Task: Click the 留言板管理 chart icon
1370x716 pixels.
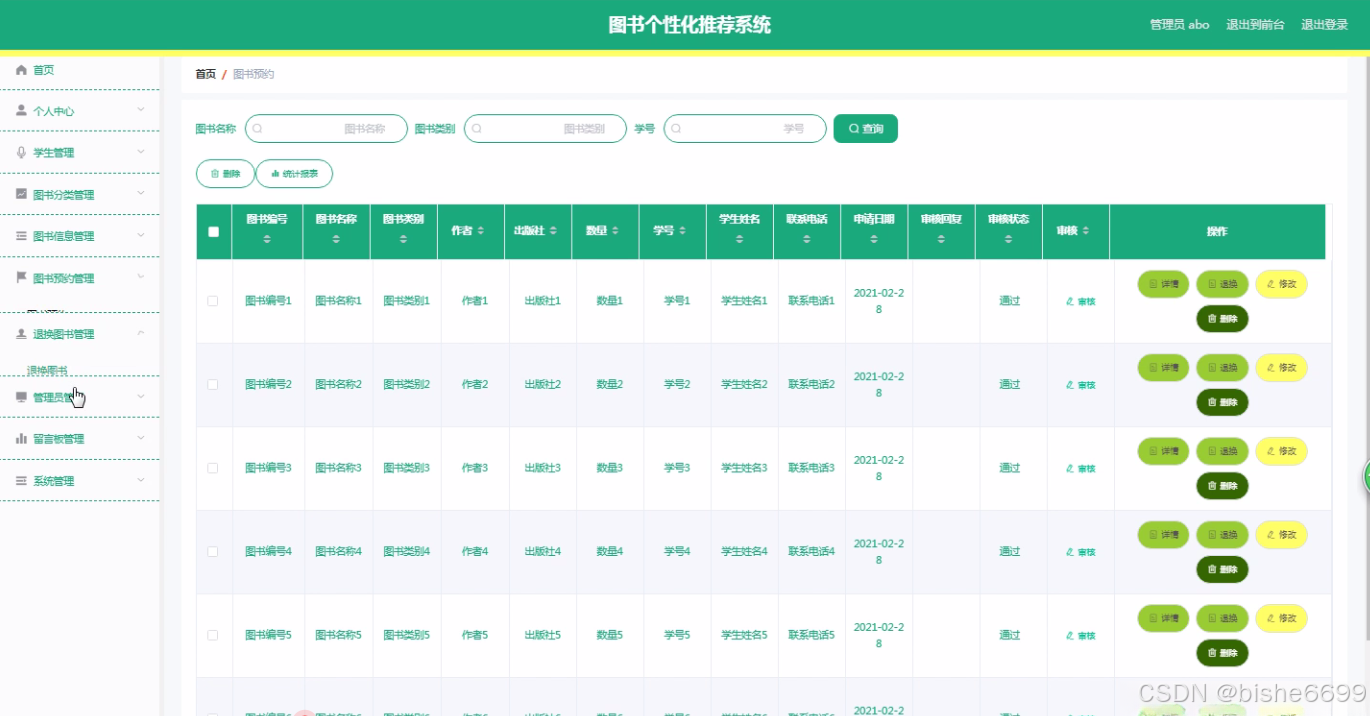Action: point(20,438)
